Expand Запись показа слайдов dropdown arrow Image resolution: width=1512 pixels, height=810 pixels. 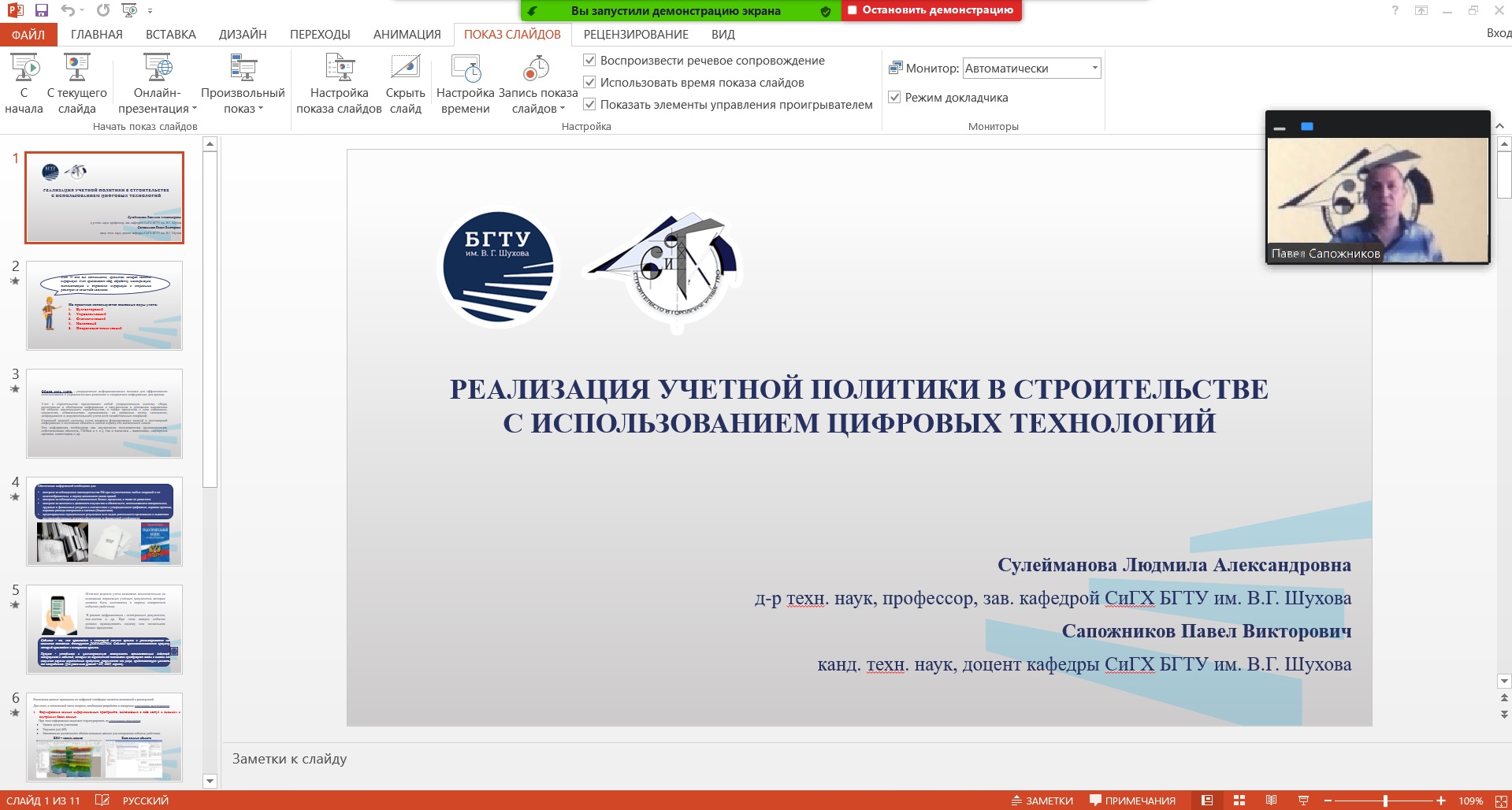click(563, 109)
